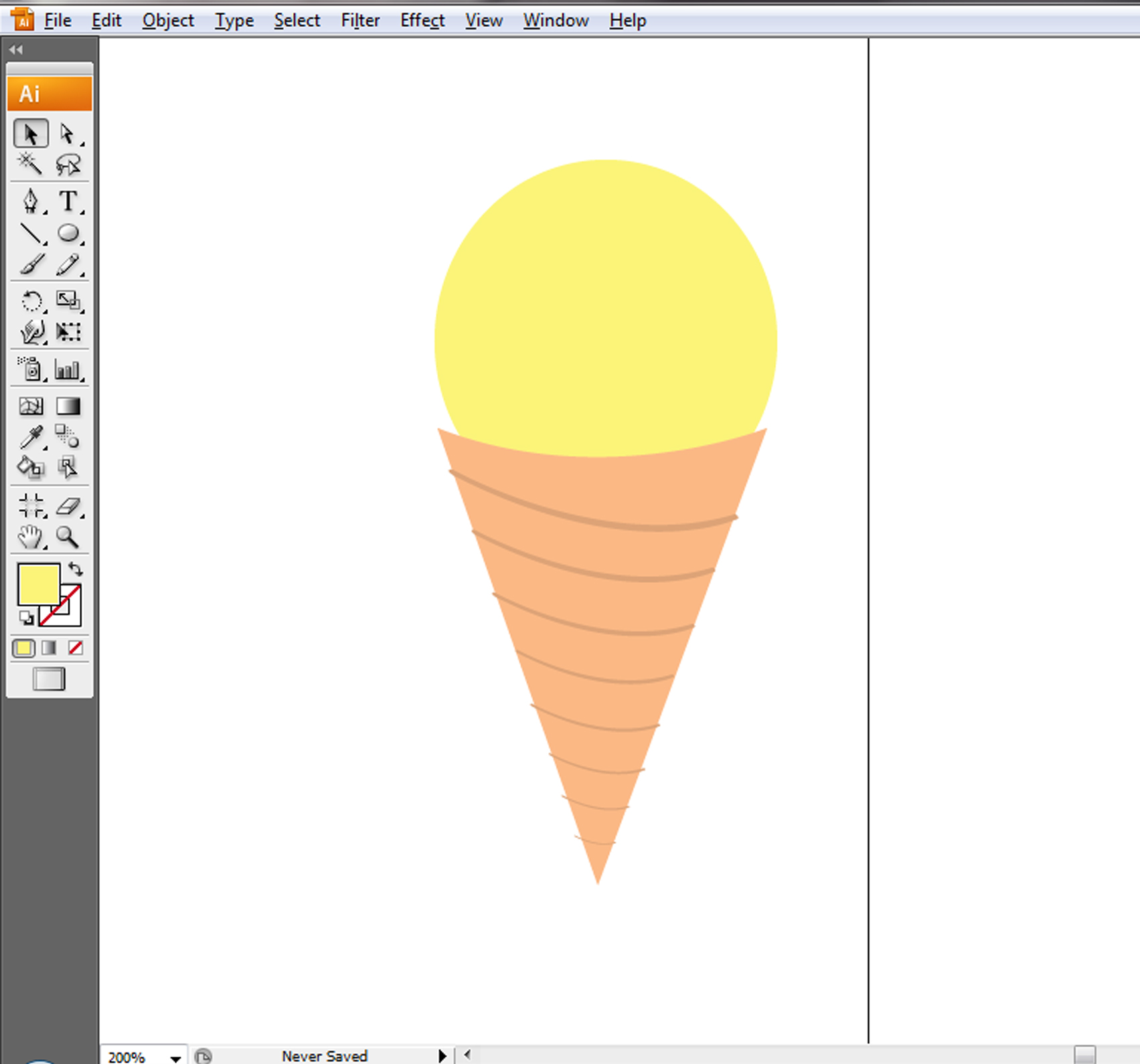Reset to default fill and stroke
The height and width of the screenshot is (1064, 1140).
(26, 618)
